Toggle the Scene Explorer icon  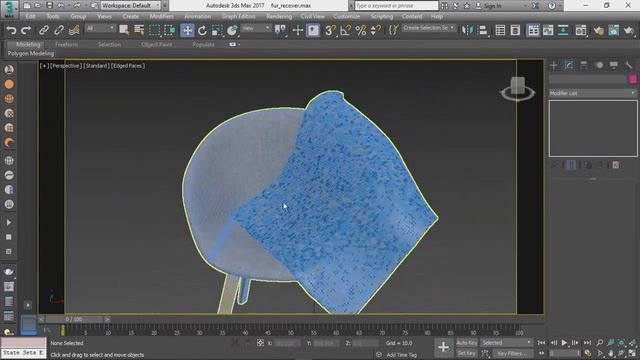point(500,30)
